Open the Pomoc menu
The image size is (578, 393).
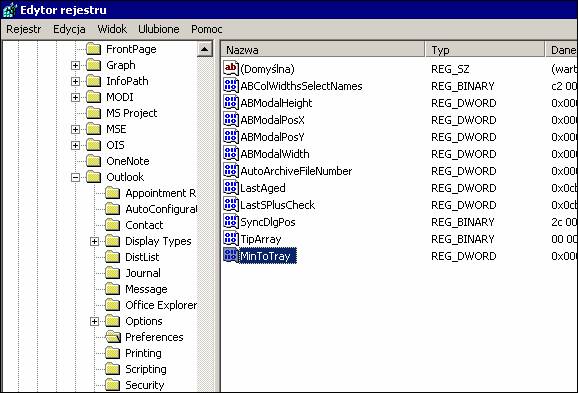click(x=207, y=29)
